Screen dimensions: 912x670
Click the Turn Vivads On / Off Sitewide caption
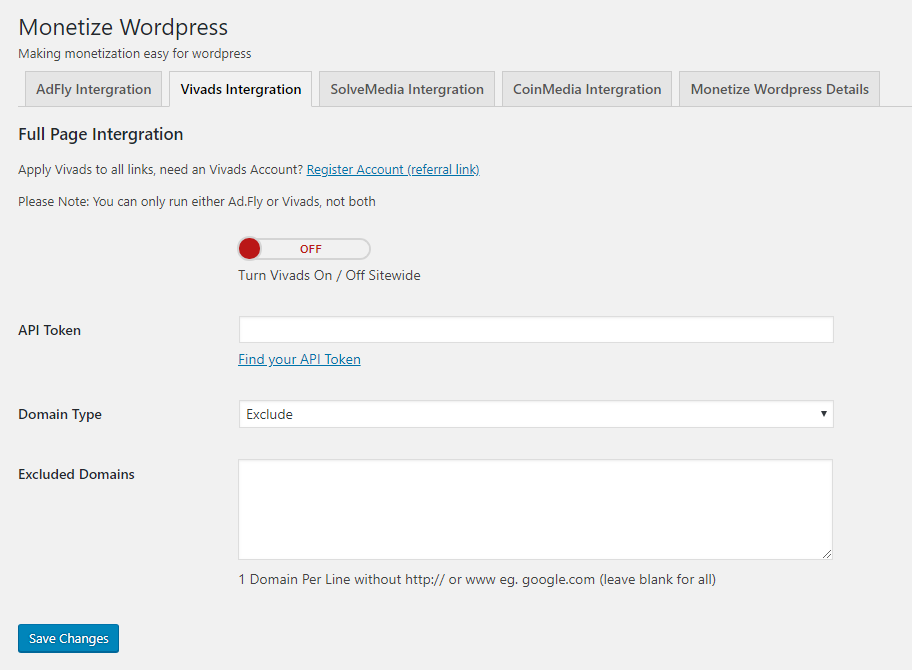(329, 275)
